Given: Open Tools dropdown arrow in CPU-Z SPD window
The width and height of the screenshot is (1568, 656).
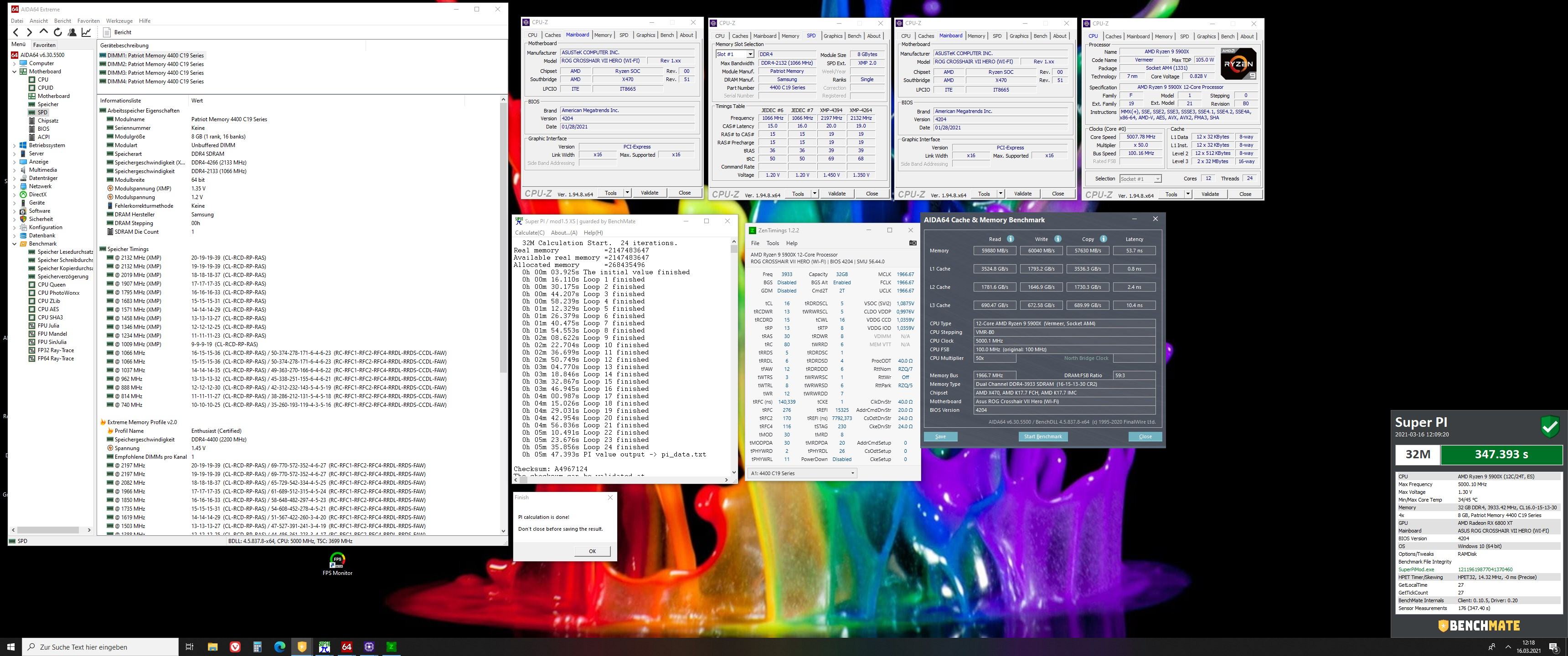Looking at the screenshot, I should 815,194.
